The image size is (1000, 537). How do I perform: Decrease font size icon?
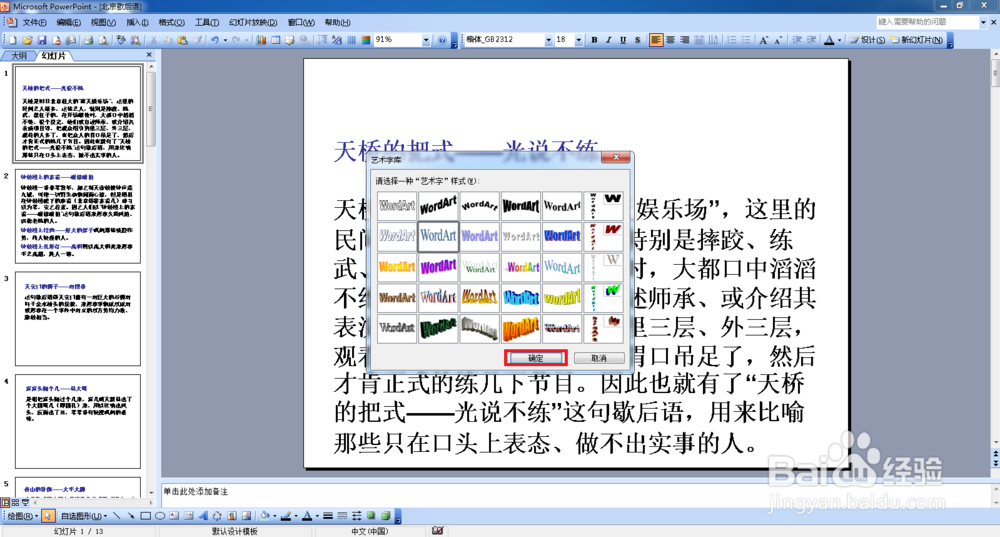click(x=778, y=40)
